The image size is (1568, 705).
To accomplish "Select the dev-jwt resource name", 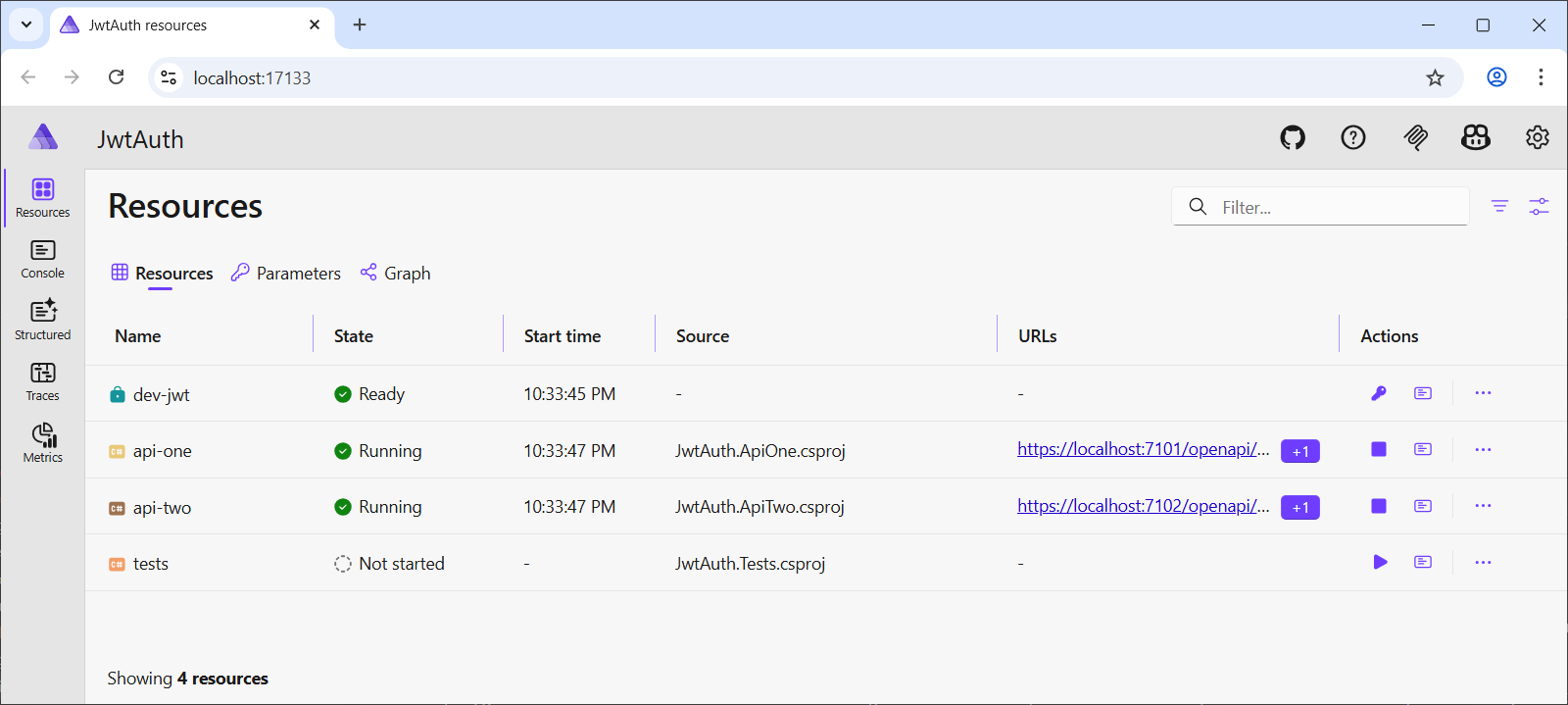I will pyautogui.click(x=162, y=395).
